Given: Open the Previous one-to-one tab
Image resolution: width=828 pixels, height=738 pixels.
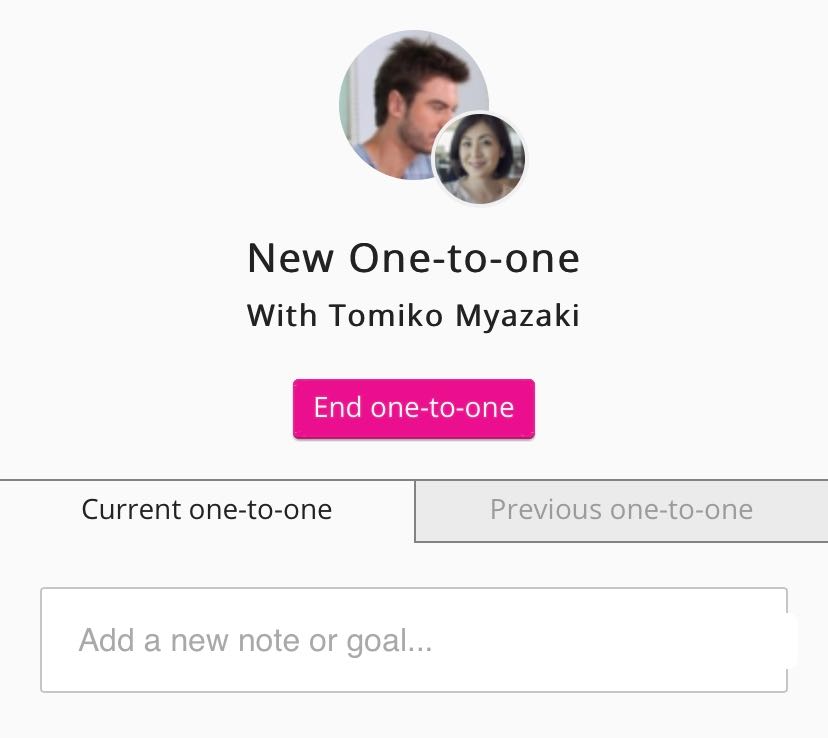Looking at the screenshot, I should [621, 510].
